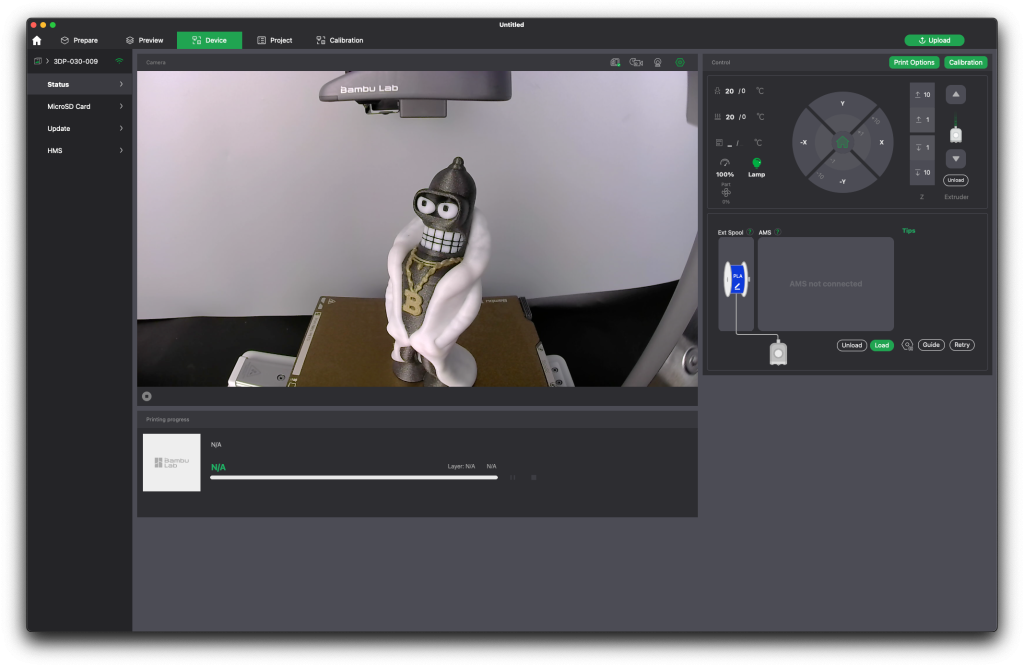
Task: Lower Z by 1 with down arrow
Action: (922, 148)
